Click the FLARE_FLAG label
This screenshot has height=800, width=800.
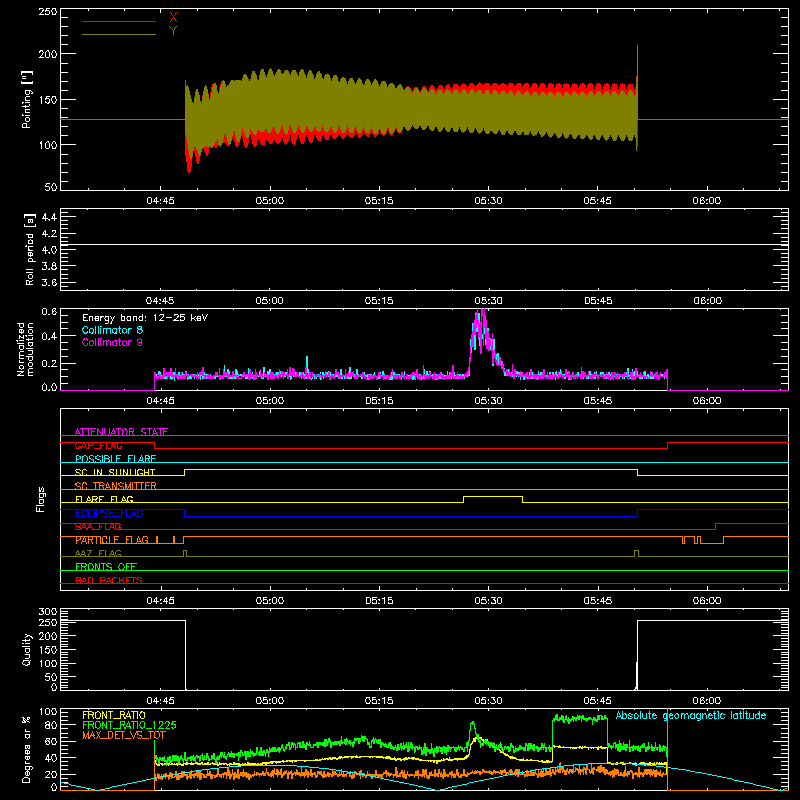[104, 499]
